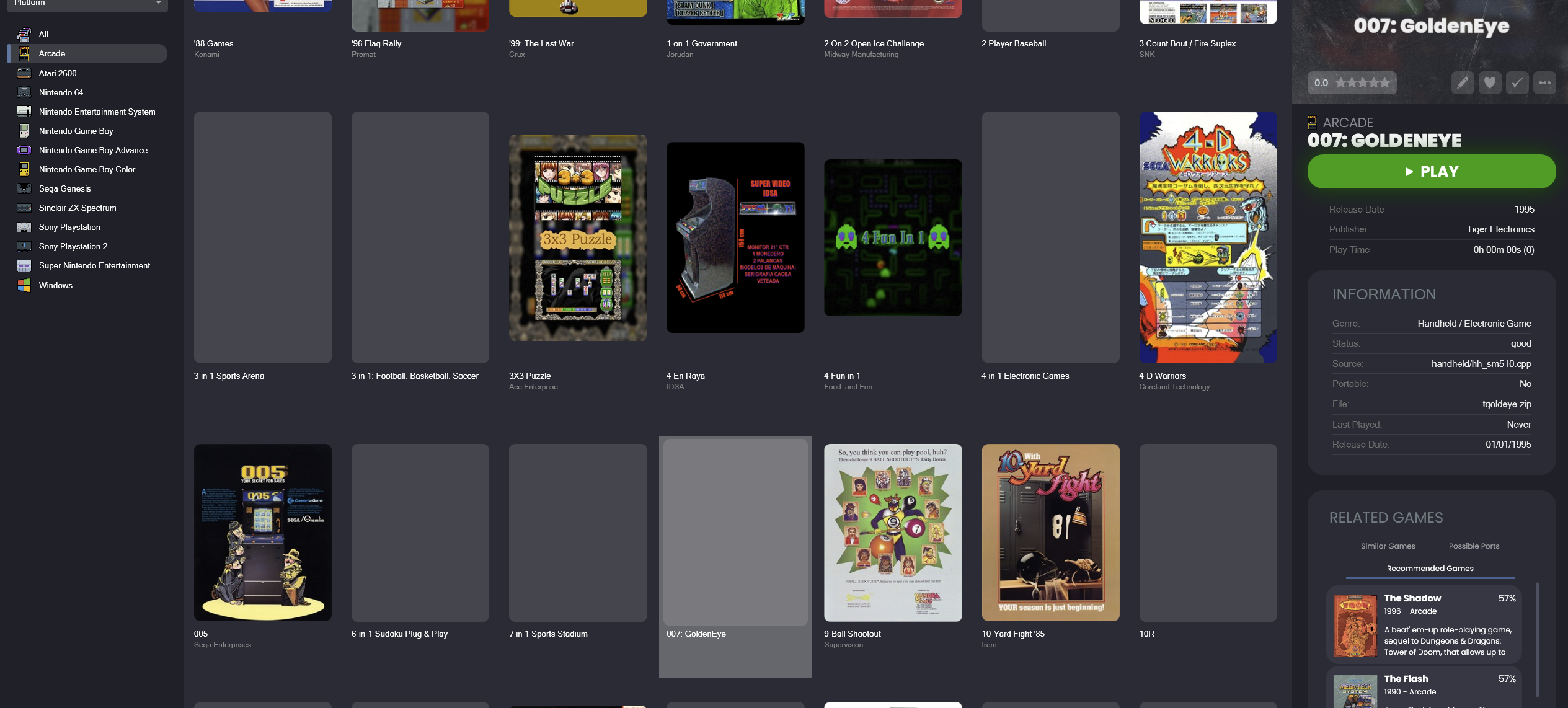
Task: Click the Arcade cabinet icon in sidebar
Action: coord(24,53)
